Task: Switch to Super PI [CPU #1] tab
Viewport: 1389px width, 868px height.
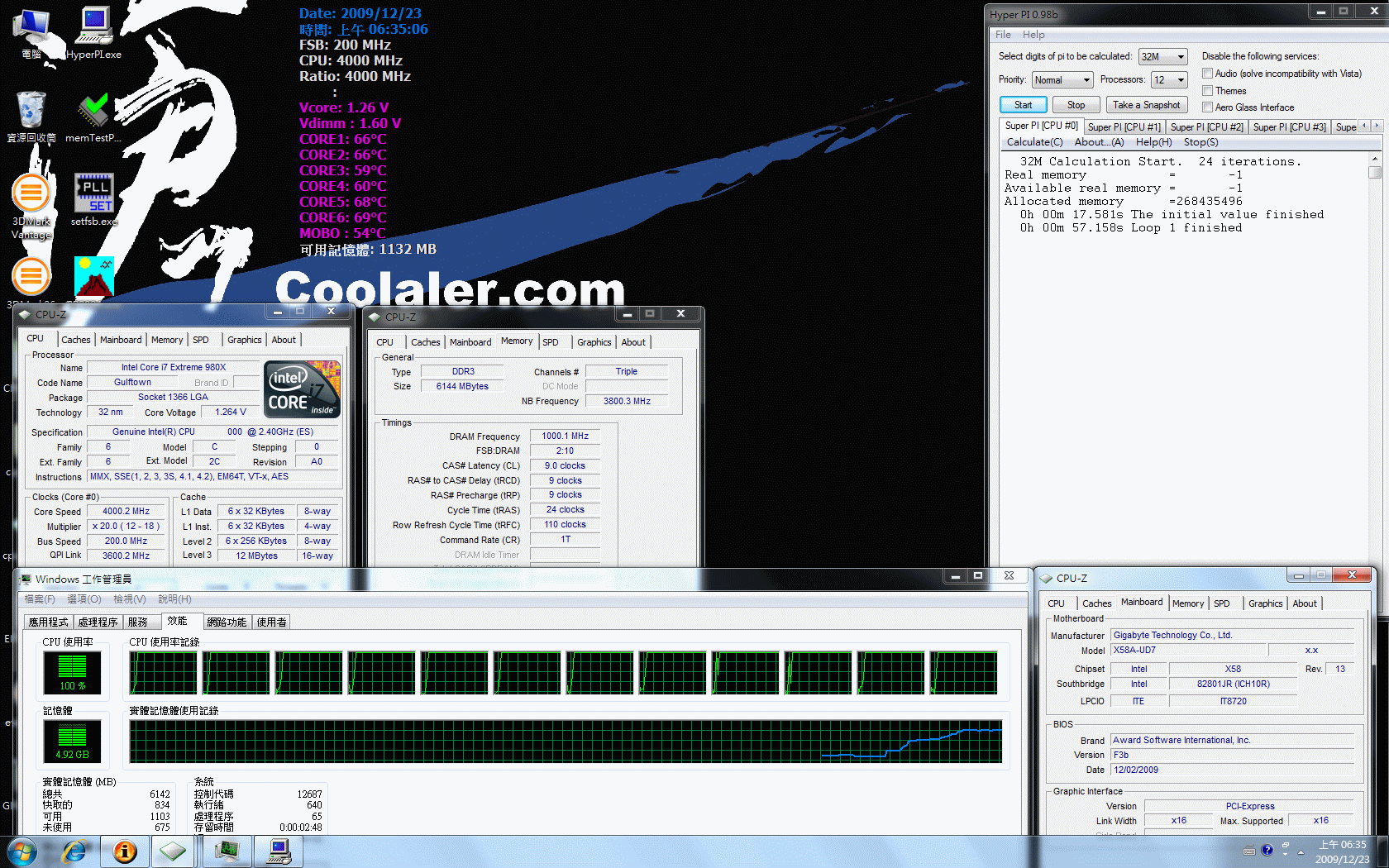Action: [1124, 126]
